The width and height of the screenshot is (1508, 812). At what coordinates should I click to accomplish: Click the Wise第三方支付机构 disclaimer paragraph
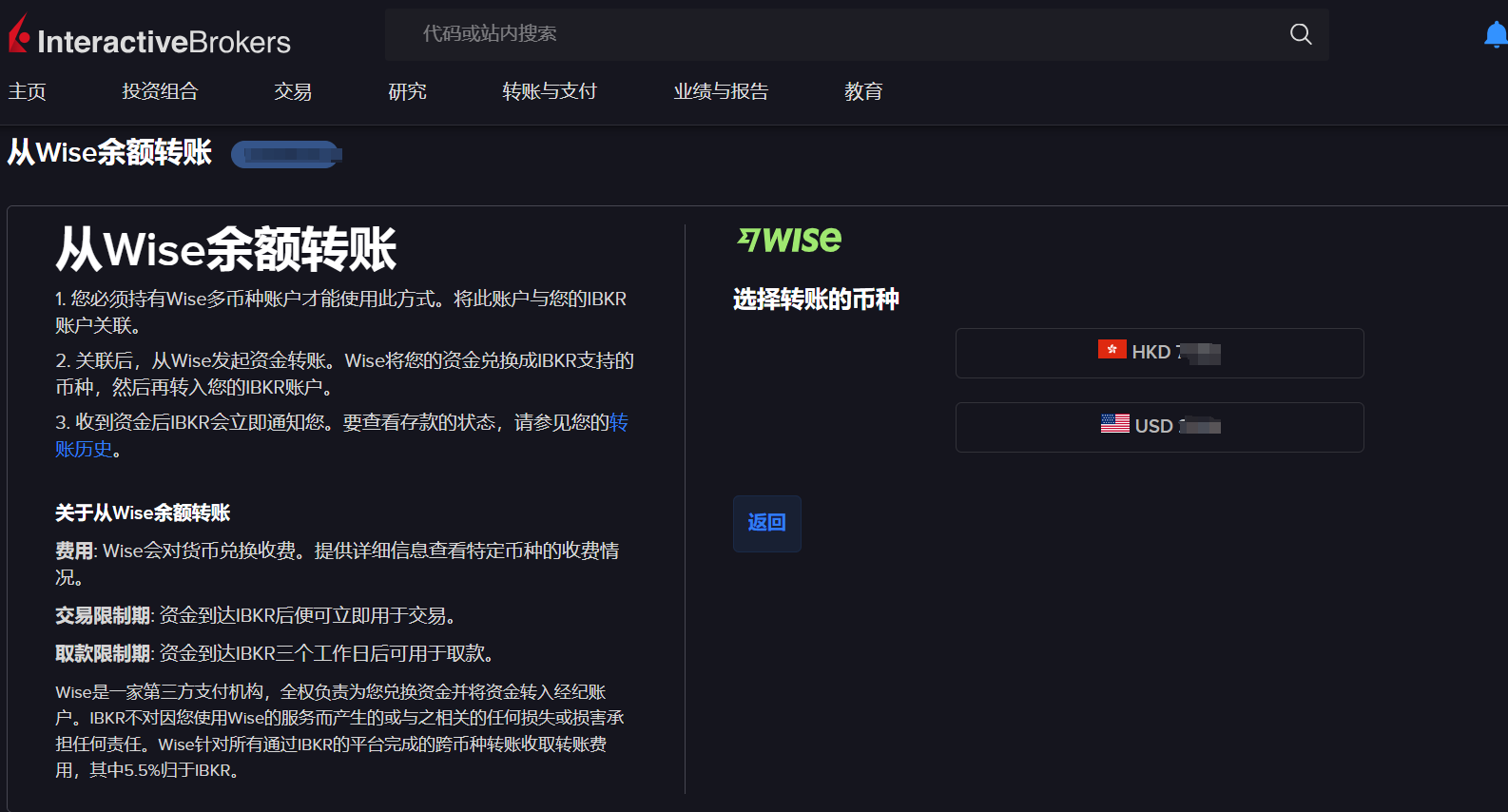click(x=339, y=731)
